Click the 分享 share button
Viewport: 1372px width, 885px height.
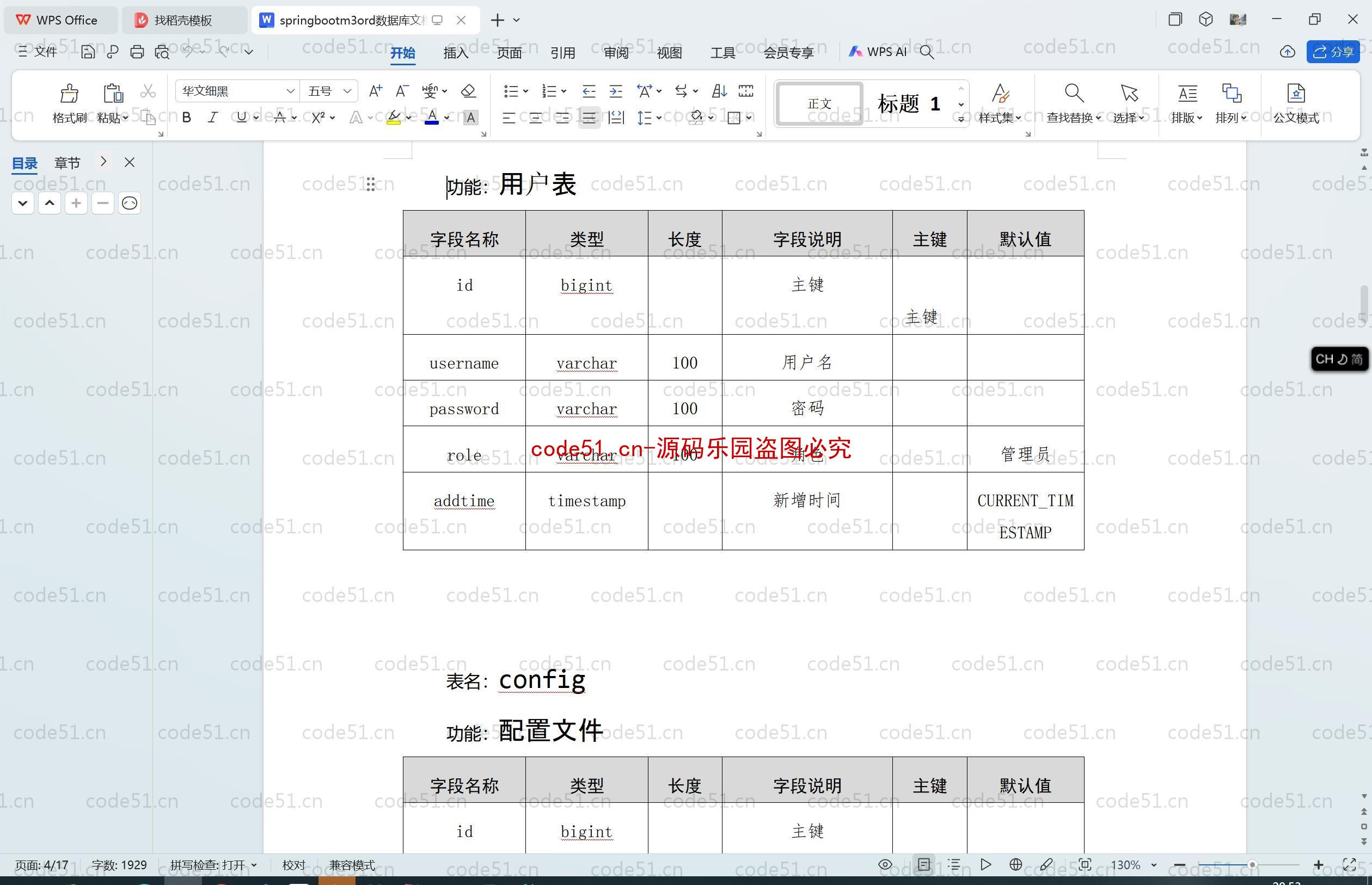pos(1337,53)
